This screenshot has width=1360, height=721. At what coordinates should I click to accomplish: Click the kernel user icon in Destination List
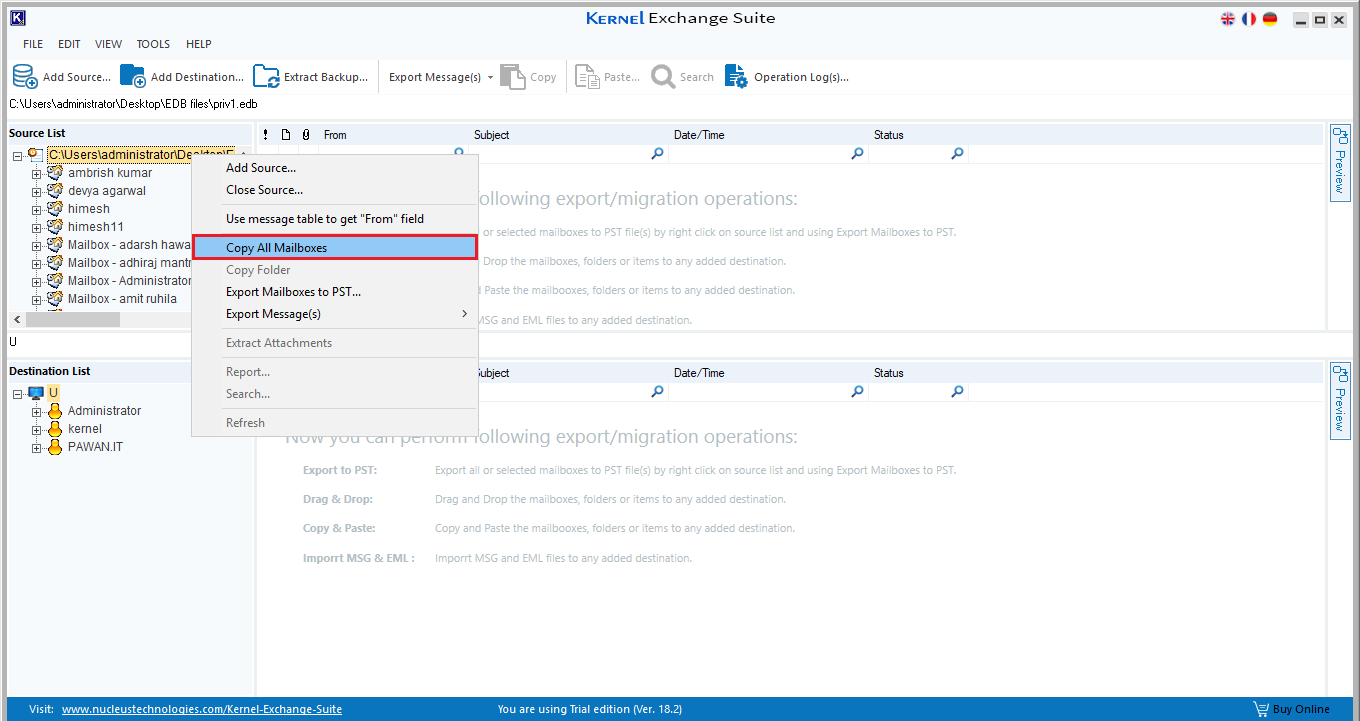tap(55, 429)
